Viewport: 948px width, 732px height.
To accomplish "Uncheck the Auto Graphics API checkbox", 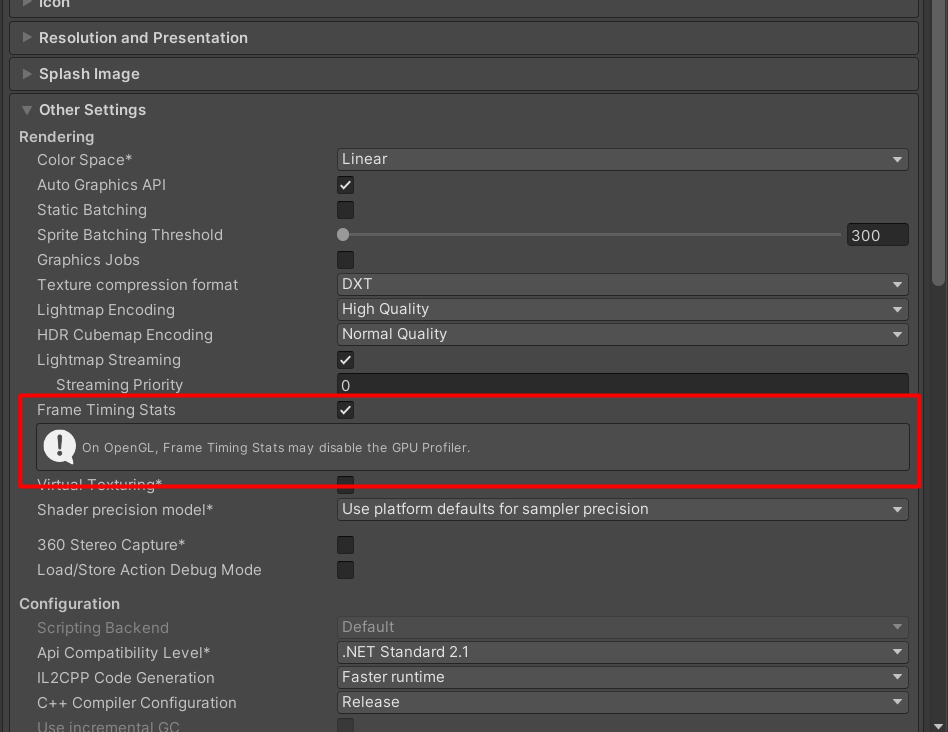I will (346, 185).
